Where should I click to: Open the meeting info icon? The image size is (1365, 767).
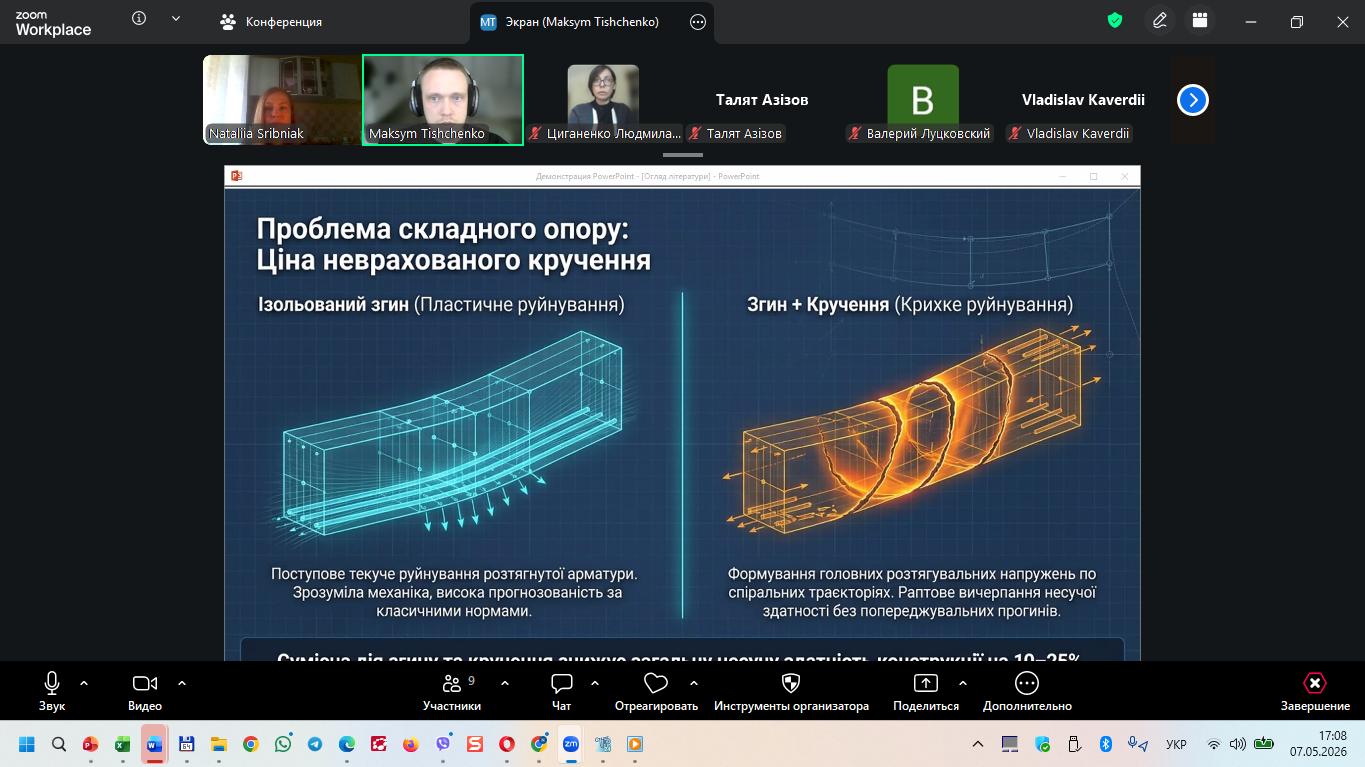pyautogui.click(x=139, y=18)
